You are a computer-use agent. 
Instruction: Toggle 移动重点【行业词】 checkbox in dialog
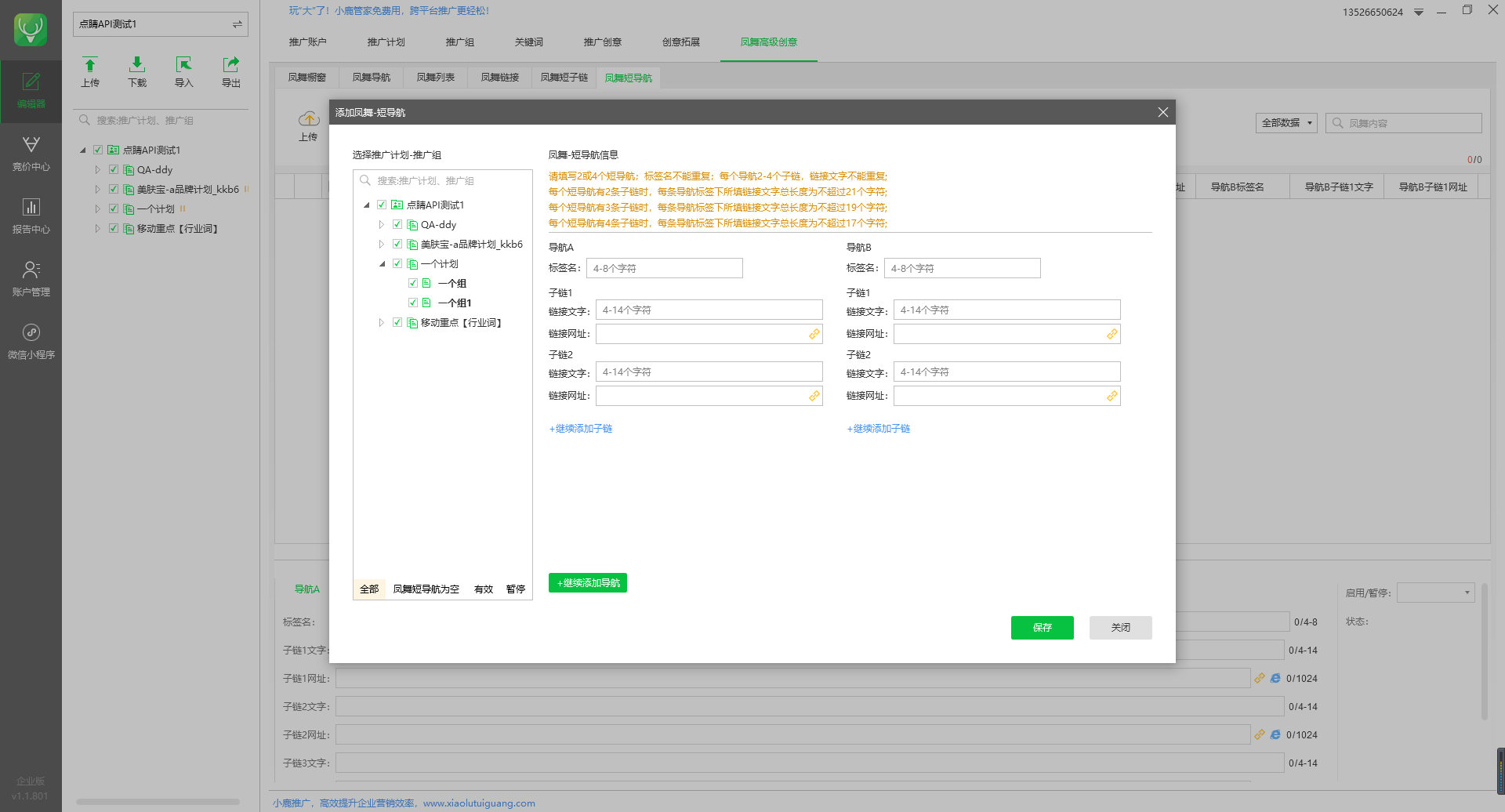[x=397, y=322]
